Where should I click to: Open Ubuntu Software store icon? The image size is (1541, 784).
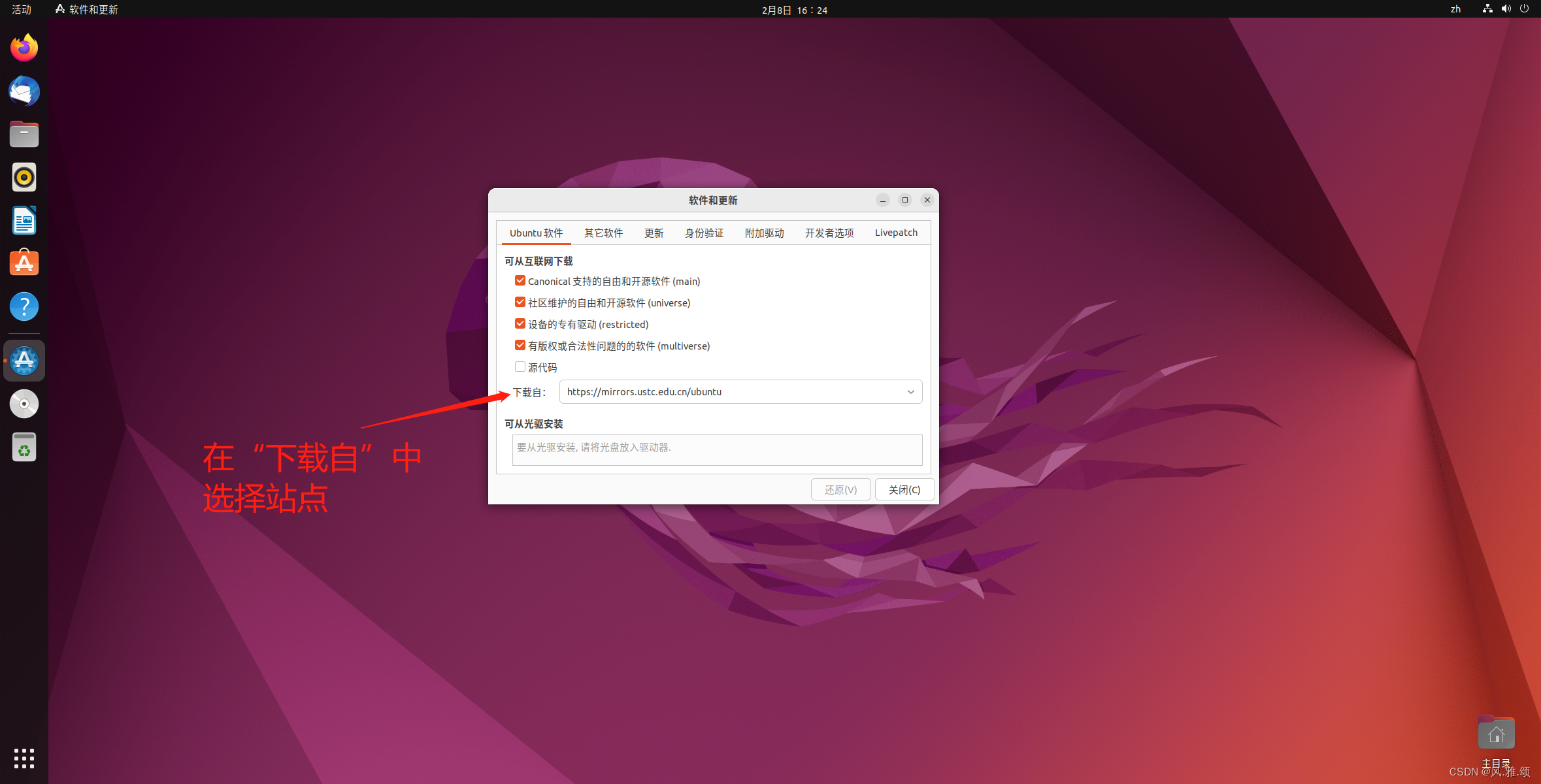click(x=24, y=263)
